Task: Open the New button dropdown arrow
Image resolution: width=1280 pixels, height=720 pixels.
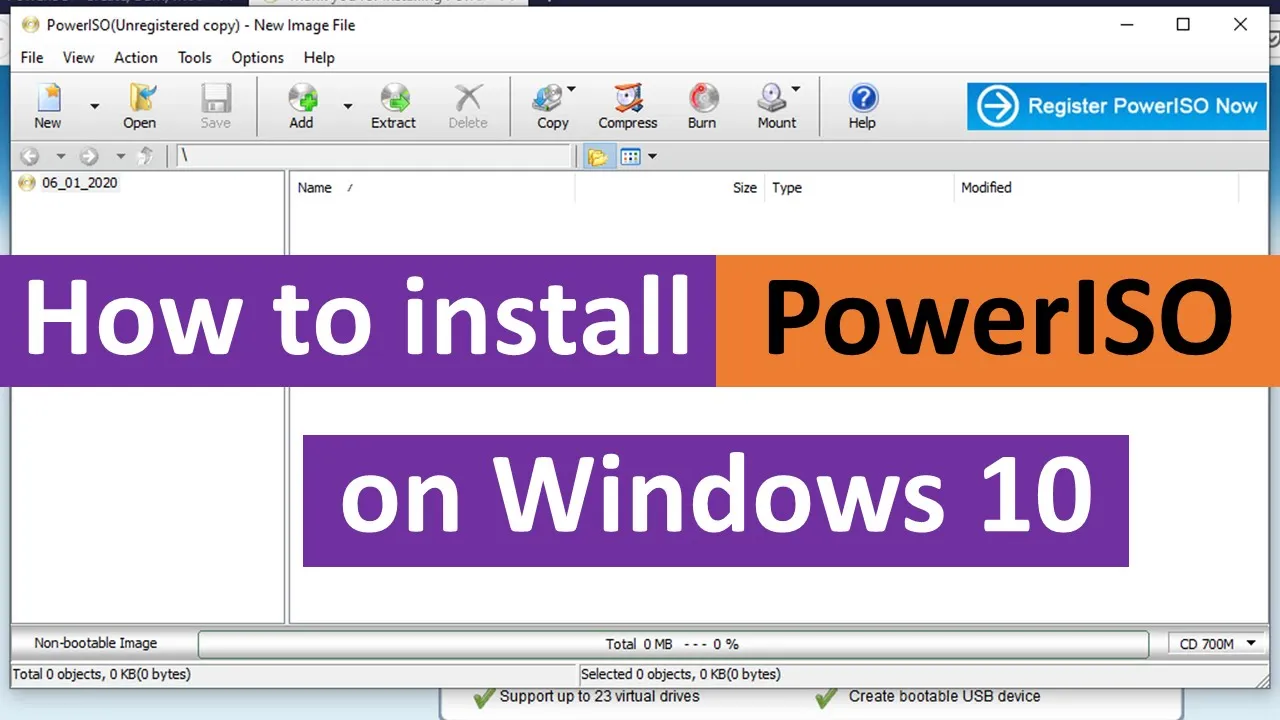Action: click(x=95, y=106)
